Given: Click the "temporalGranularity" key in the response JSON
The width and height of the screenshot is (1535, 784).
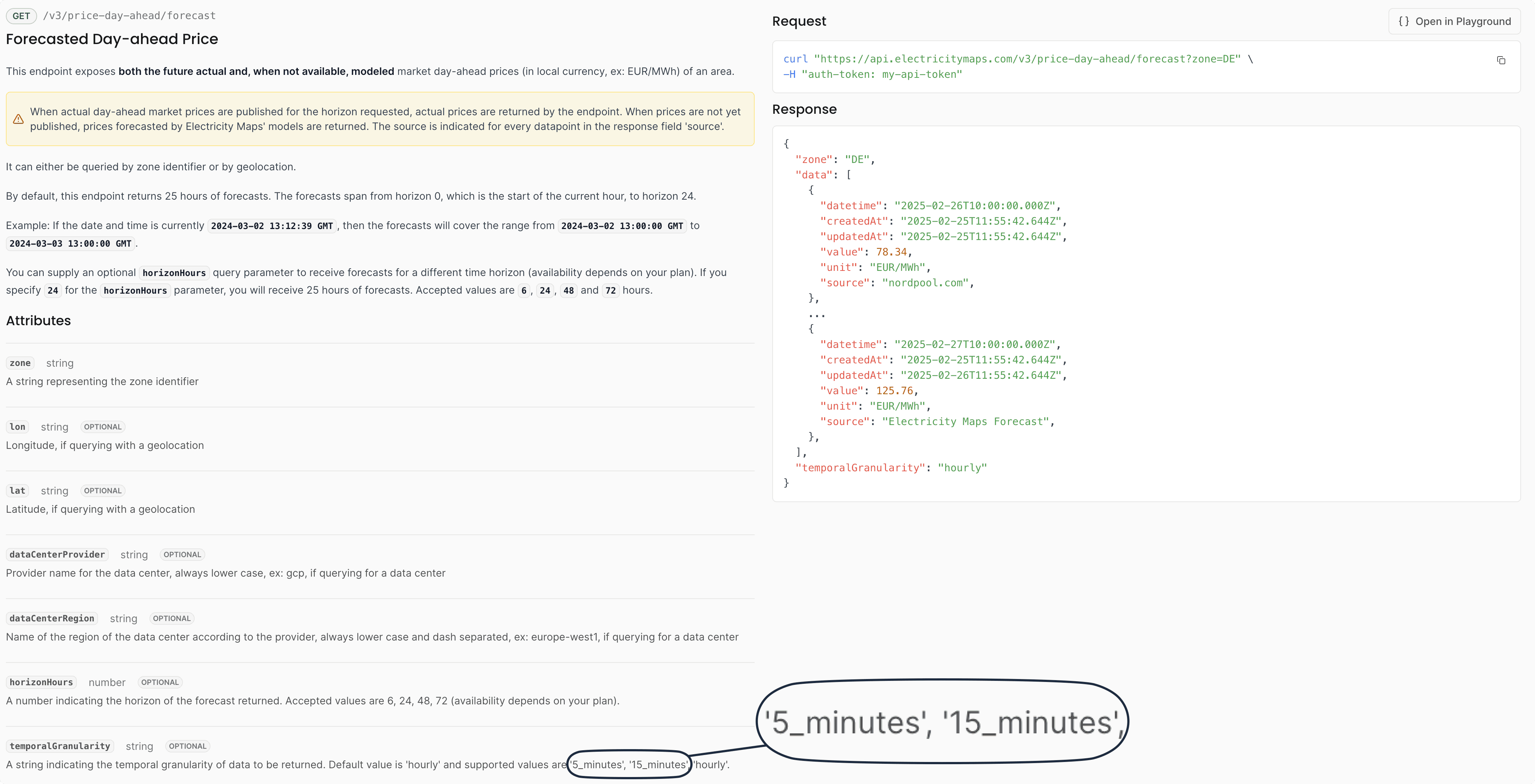Looking at the screenshot, I should [x=860, y=468].
